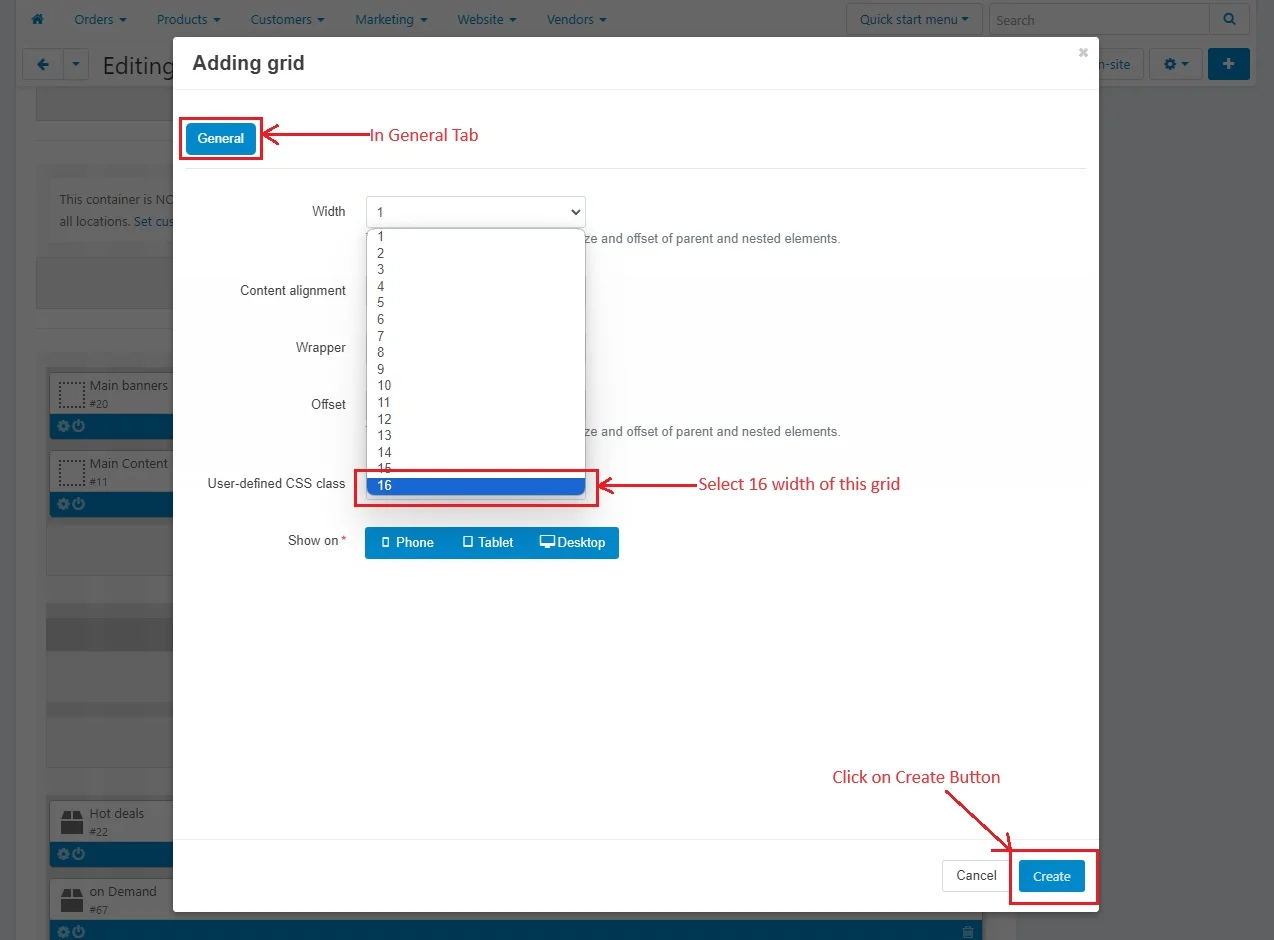1274x940 pixels.
Task: Click the Create button
Action: [x=1052, y=876]
